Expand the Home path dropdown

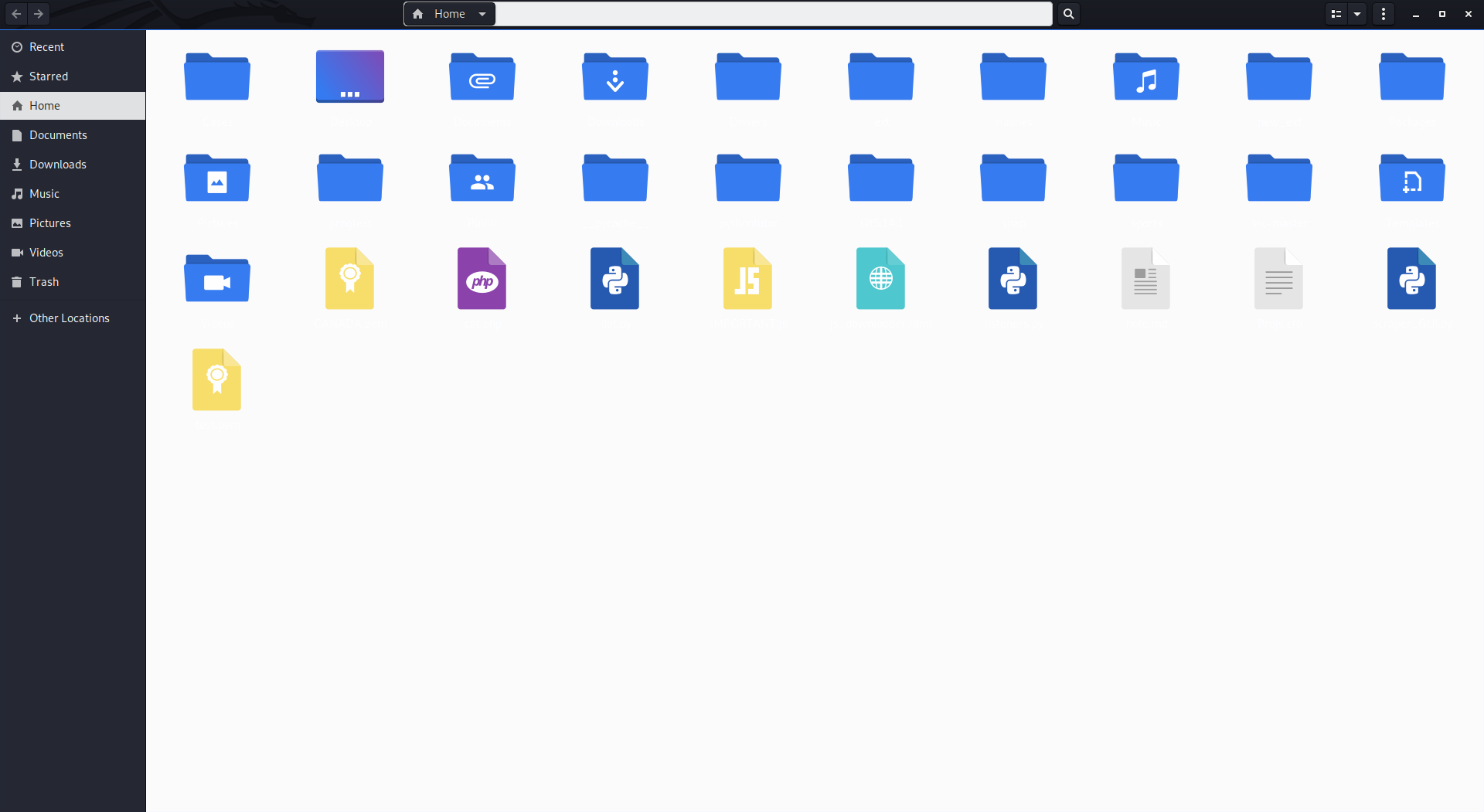click(482, 14)
